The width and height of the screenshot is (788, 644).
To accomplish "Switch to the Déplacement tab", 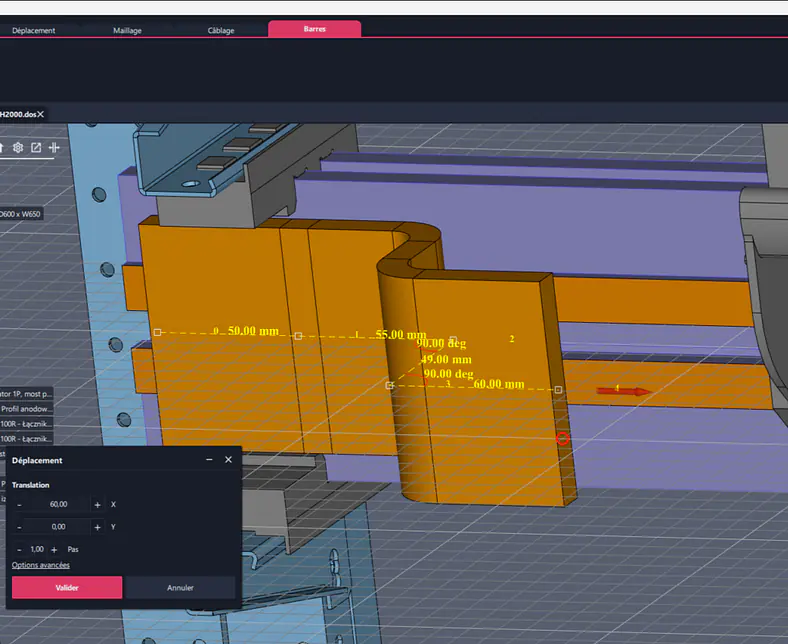I will point(34,30).
